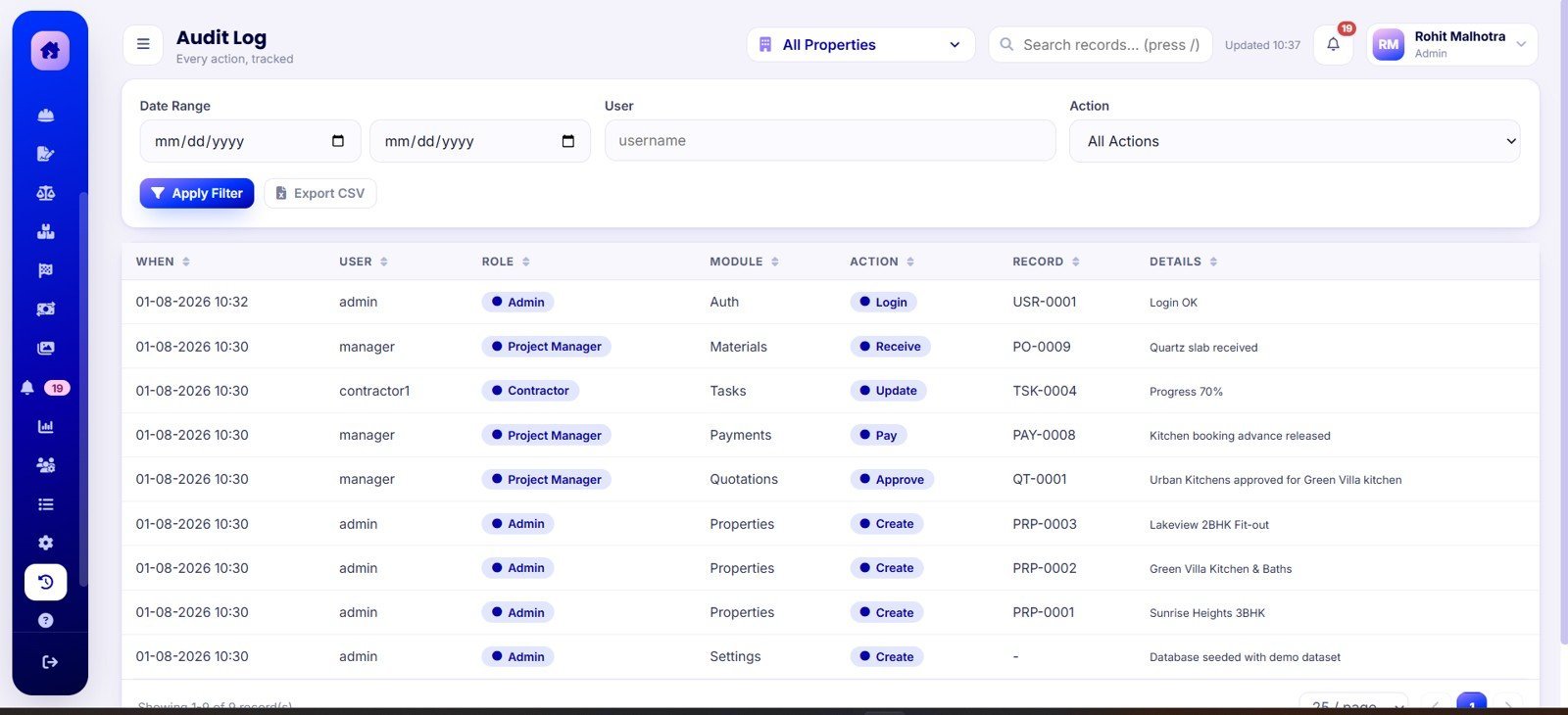Open the stacked boxes materials icon

click(45, 232)
